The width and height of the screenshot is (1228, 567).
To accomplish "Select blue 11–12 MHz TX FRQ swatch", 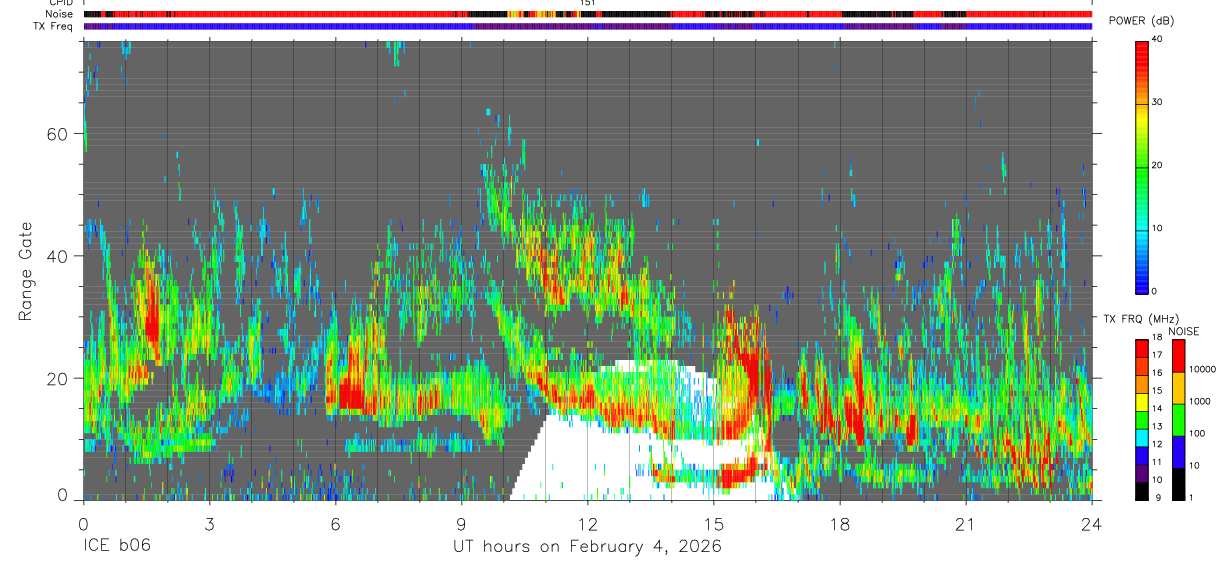I will pyautogui.click(x=1142, y=456).
